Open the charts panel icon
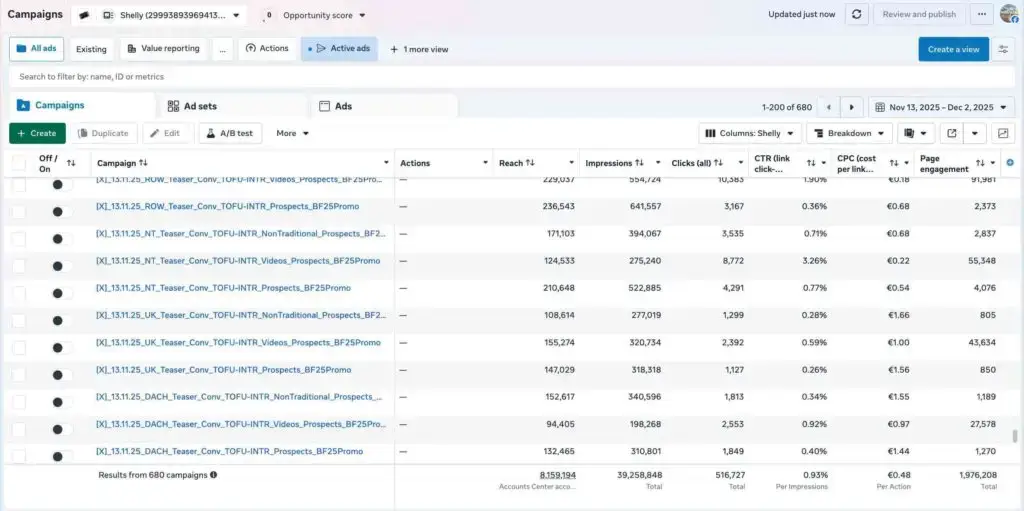The height and width of the screenshot is (511, 1024). 1003,133
